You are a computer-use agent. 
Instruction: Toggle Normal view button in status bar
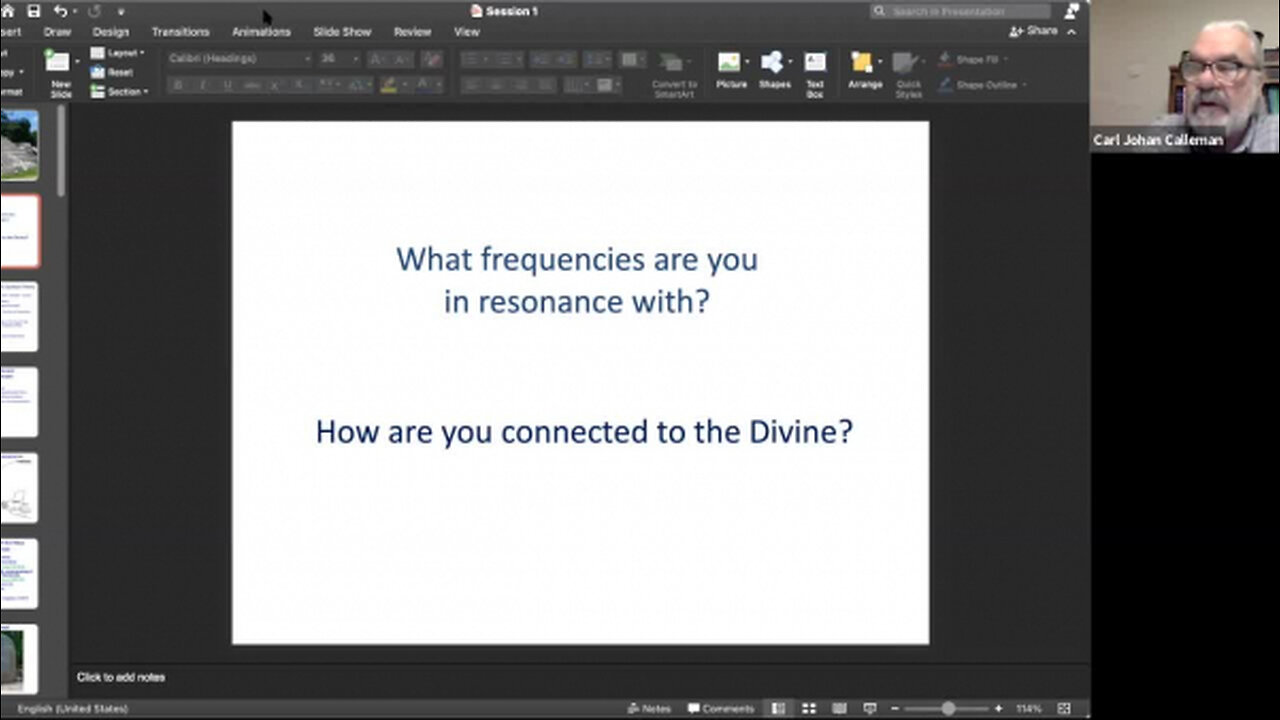pyautogui.click(x=778, y=708)
